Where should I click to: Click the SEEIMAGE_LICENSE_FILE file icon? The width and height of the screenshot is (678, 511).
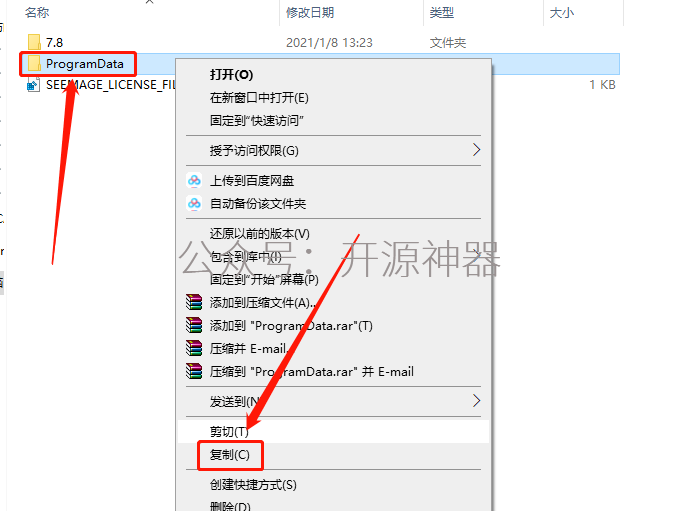pyautogui.click(x=33, y=85)
